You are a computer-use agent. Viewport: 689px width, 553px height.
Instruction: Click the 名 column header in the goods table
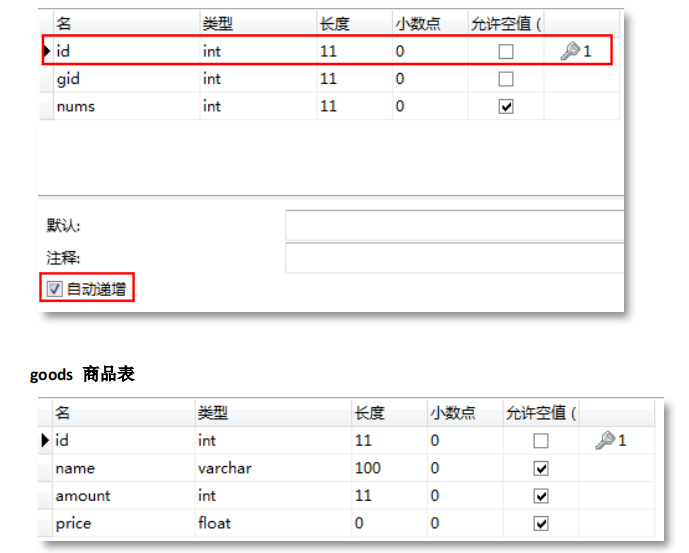[123, 412]
